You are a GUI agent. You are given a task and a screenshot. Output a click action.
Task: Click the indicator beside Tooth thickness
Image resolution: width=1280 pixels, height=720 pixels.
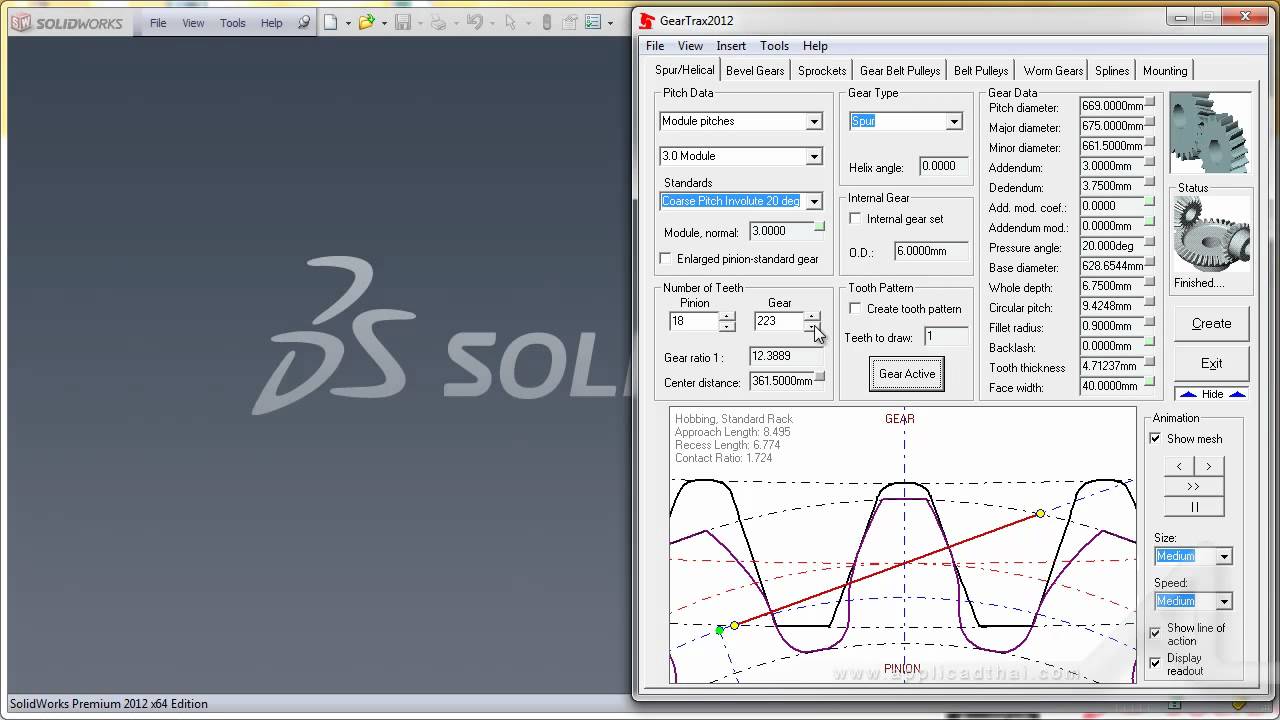point(1150,361)
